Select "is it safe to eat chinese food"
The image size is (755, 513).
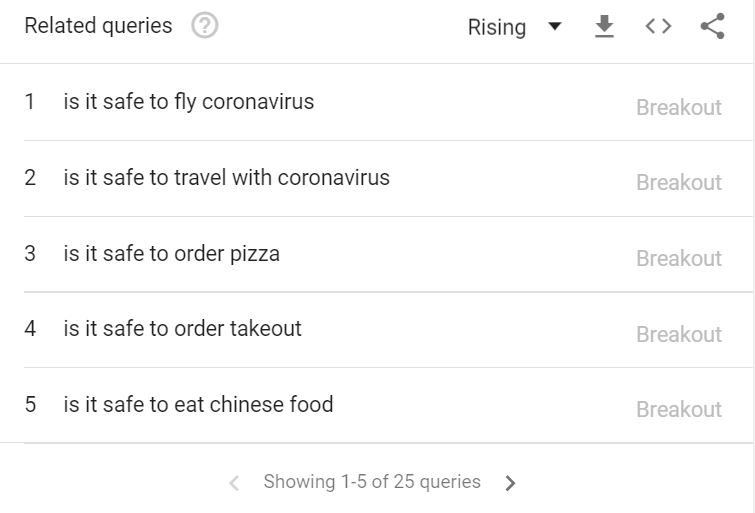199,405
